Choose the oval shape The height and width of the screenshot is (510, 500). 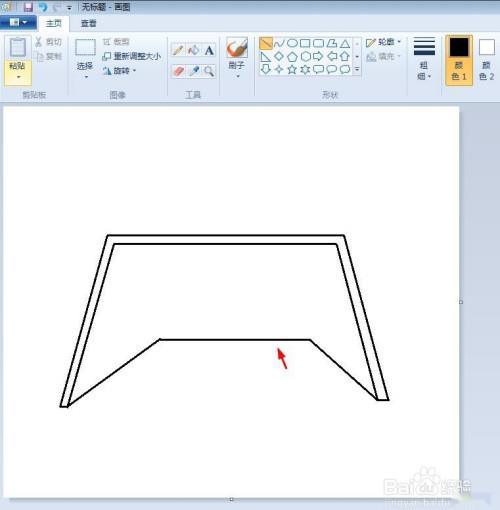click(x=292, y=43)
